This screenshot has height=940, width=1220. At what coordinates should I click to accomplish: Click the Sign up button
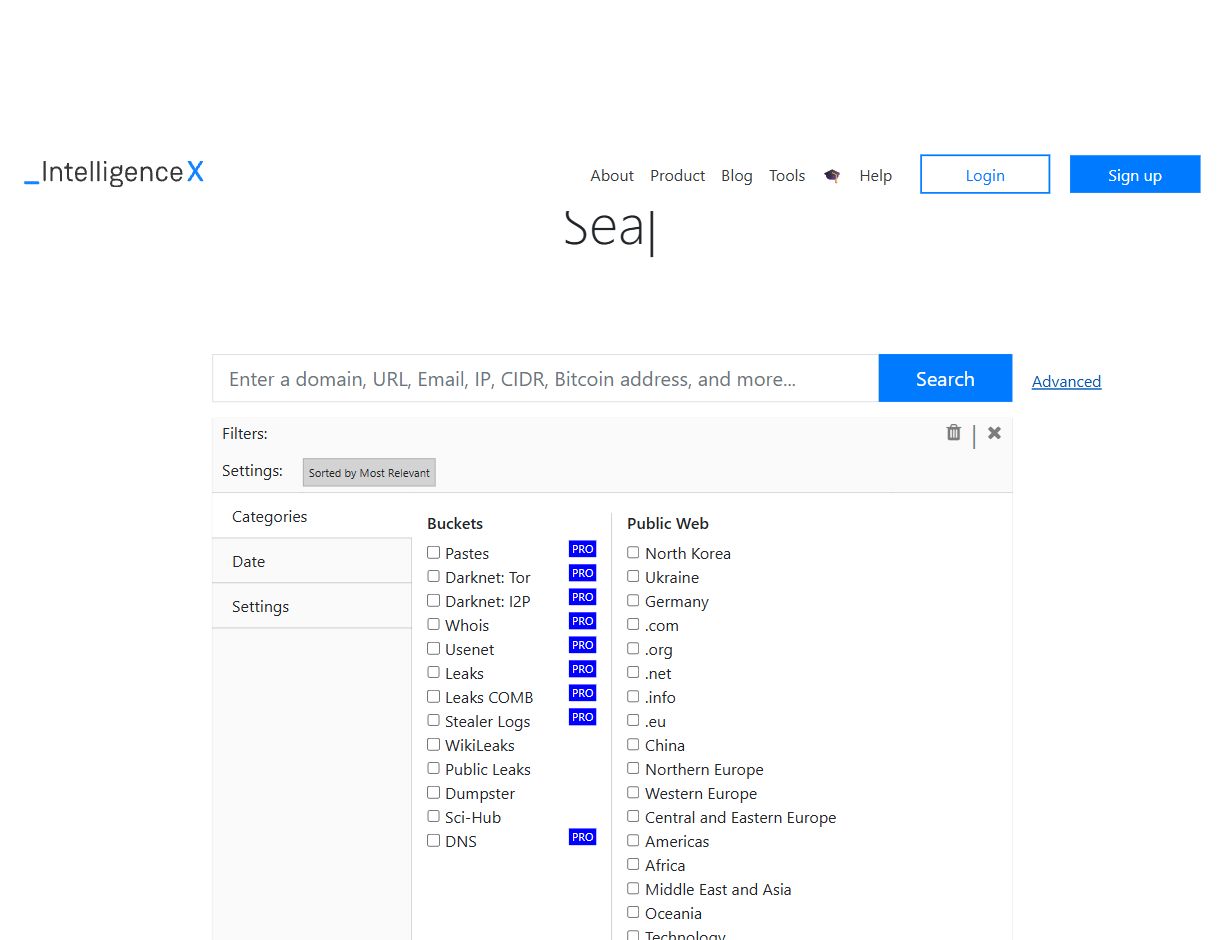click(1135, 174)
